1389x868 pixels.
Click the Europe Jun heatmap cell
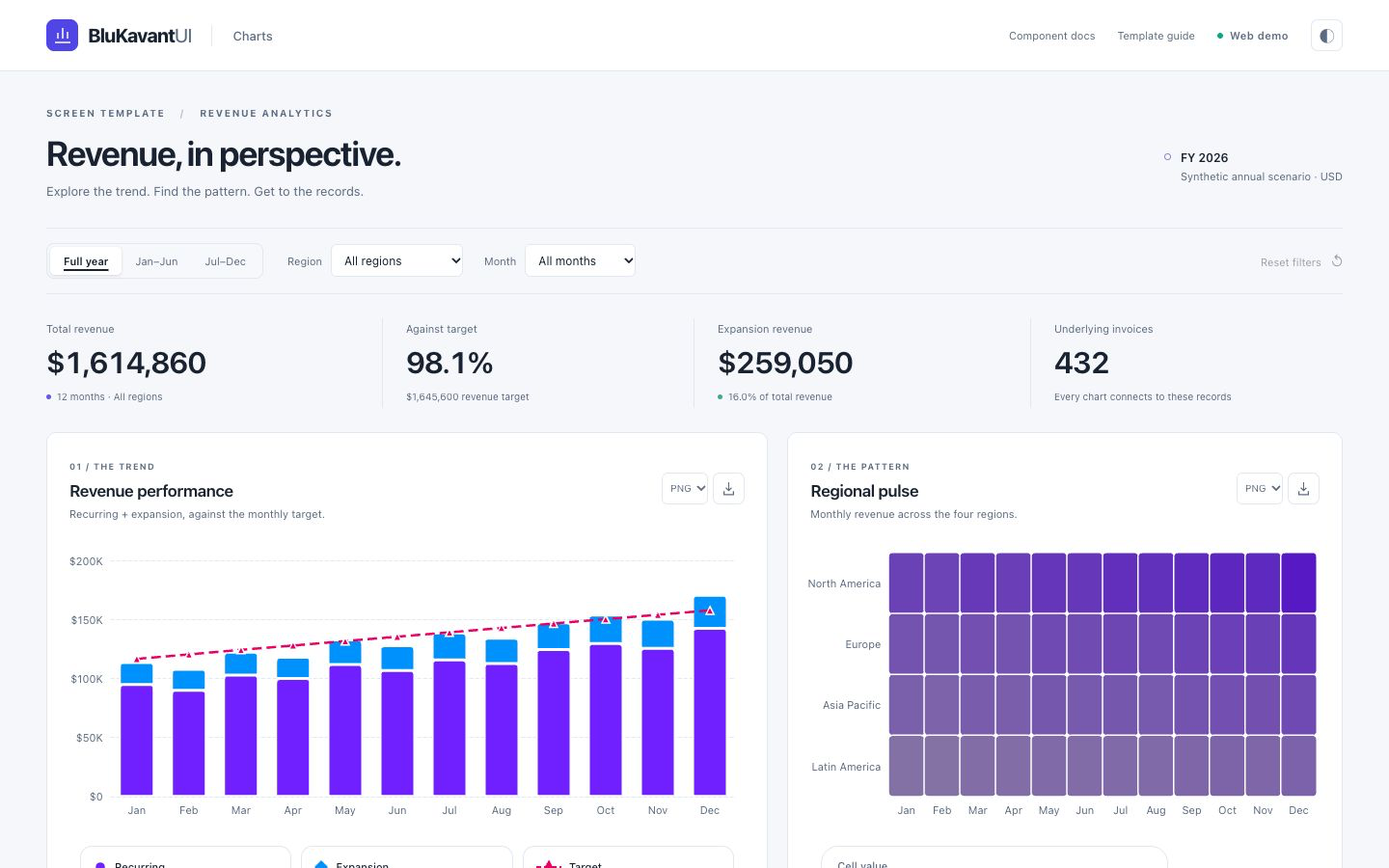point(1084,643)
